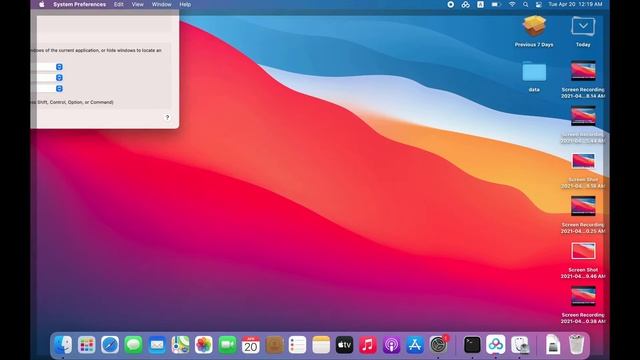
Task: Select Screen Recording 0.25 AM thumbnail
Action: tap(583, 206)
